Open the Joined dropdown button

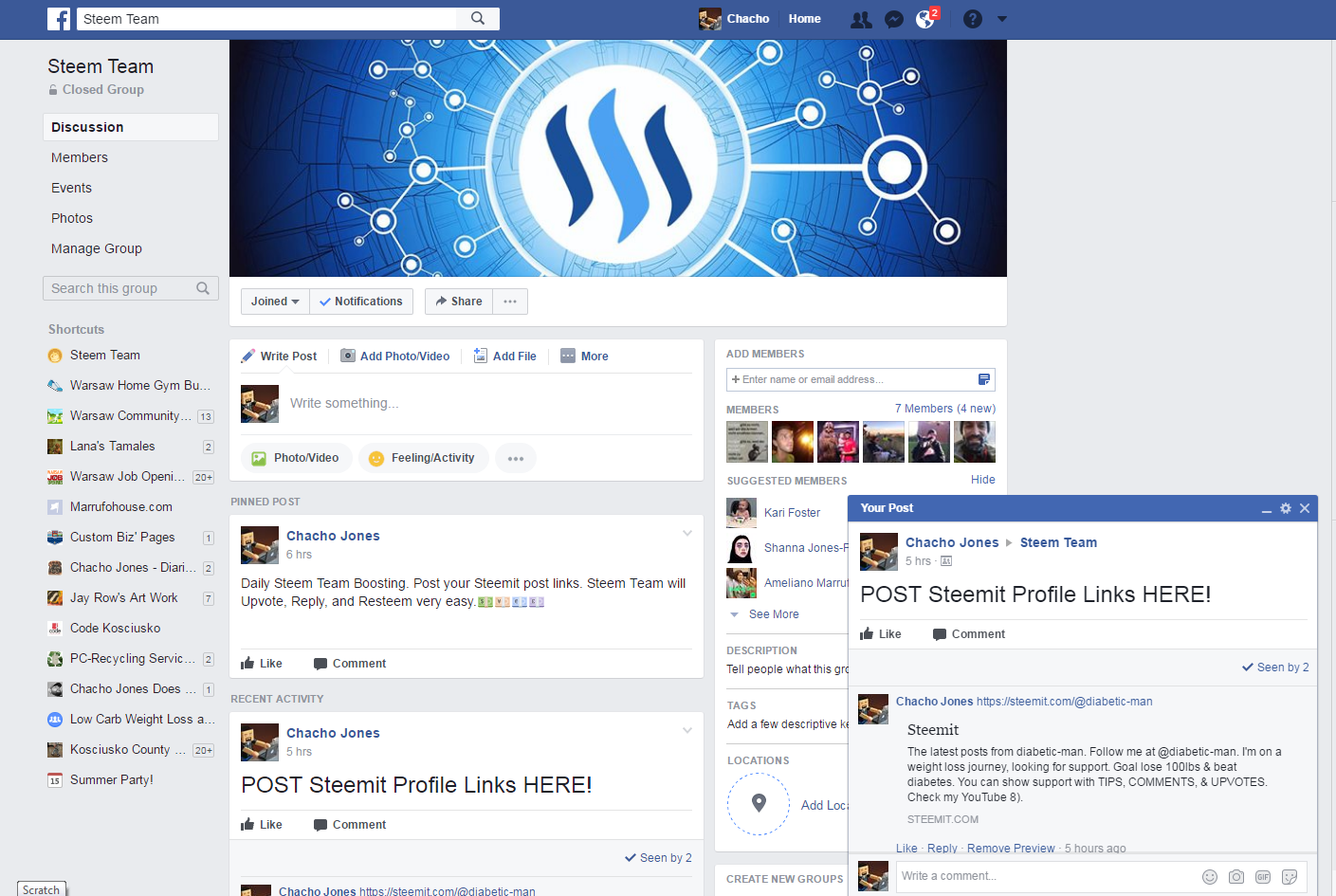(275, 302)
